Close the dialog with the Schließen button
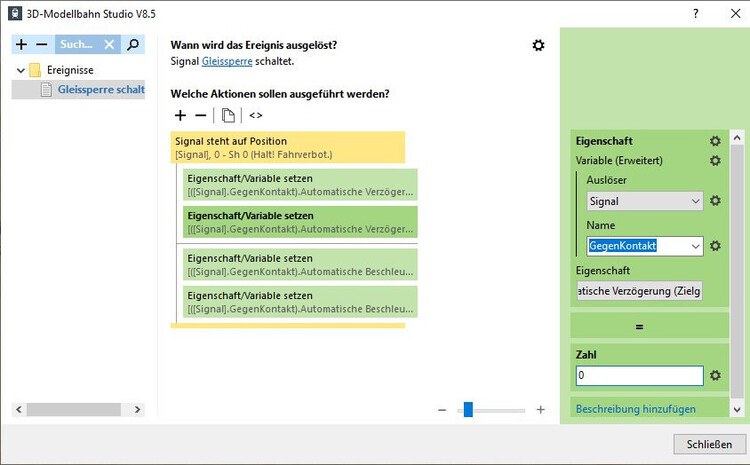Screen dimensions: 750x465 click(709, 444)
